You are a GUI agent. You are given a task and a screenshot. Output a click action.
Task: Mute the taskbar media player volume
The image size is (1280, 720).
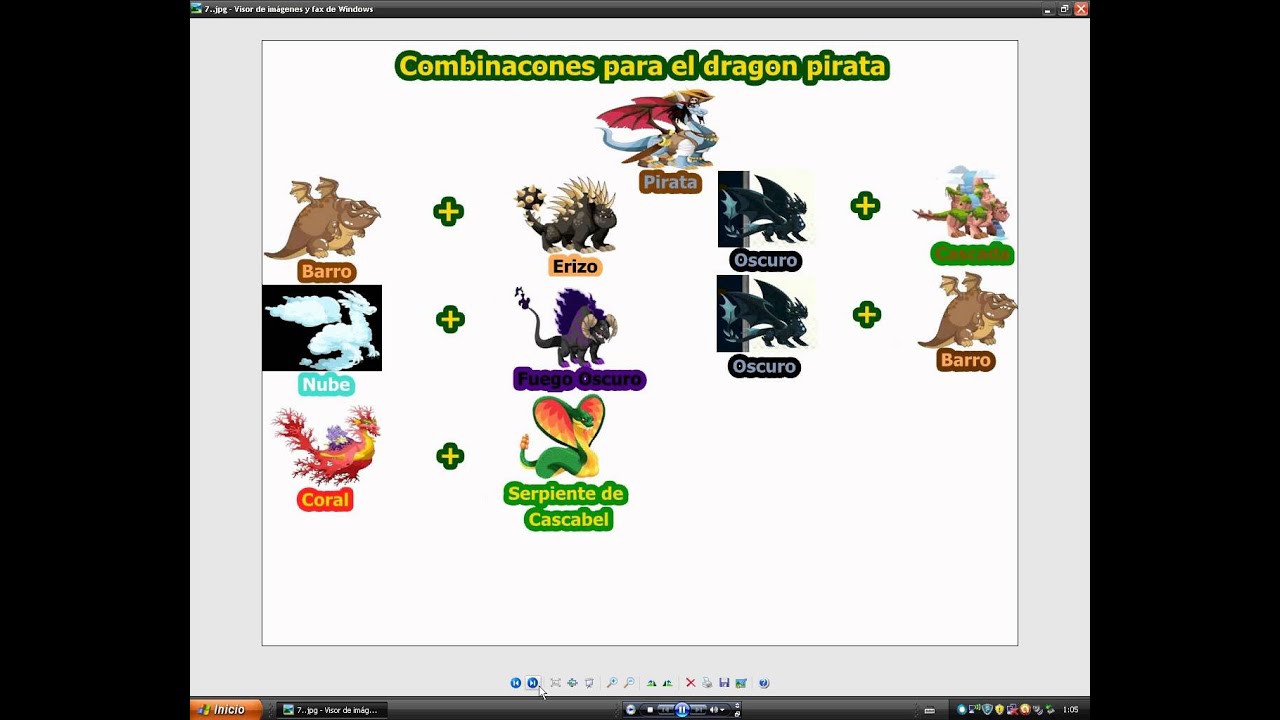(713, 710)
